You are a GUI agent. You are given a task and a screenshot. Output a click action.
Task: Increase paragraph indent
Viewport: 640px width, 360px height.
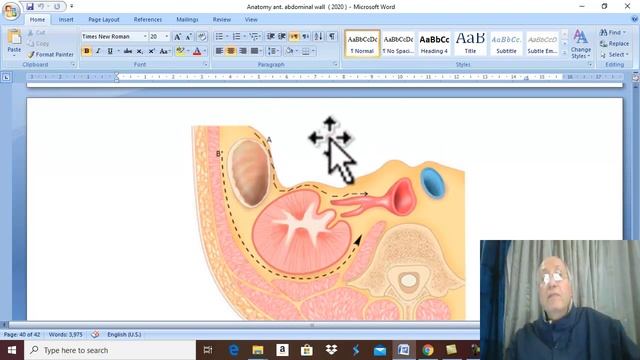[282, 37]
